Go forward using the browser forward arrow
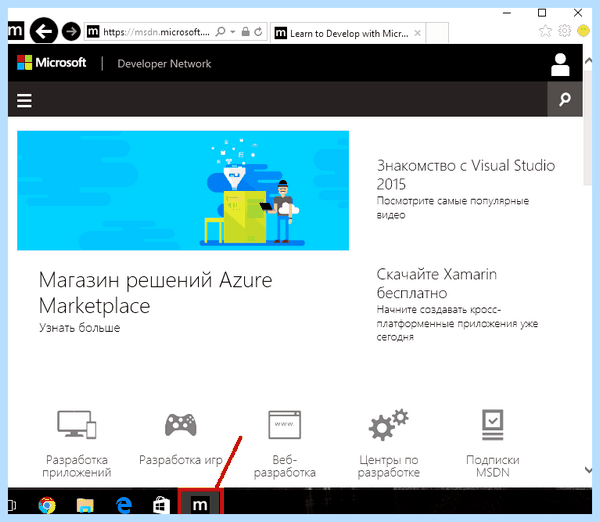The width and height of the screenshot is (600, 522). (71, 31)
